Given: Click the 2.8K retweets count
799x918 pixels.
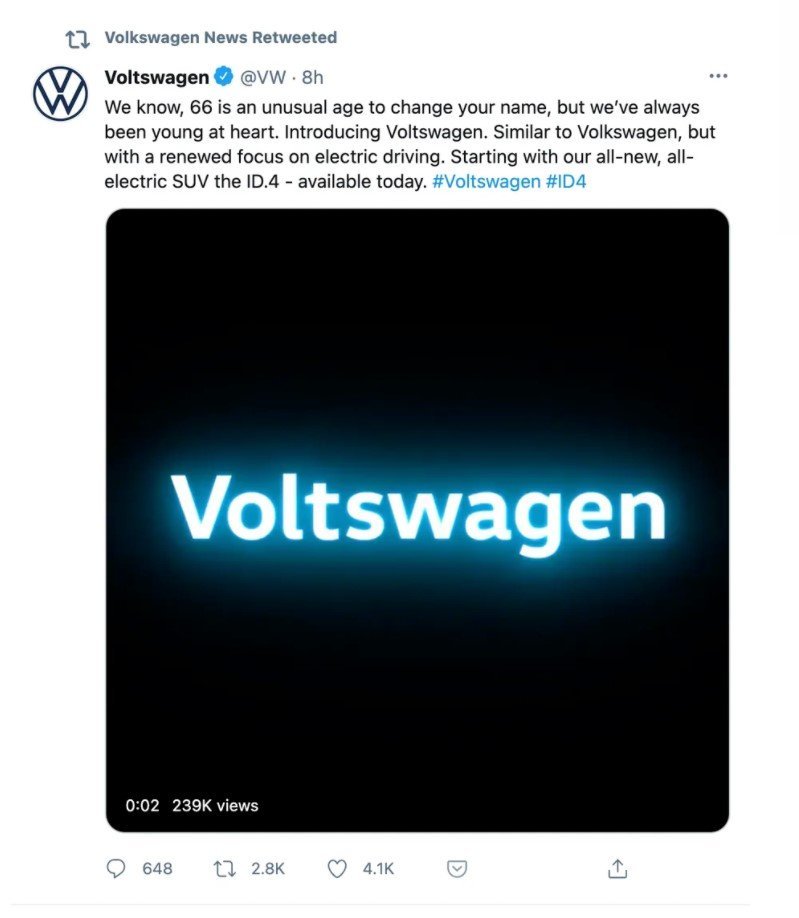Looking at the screenshot, I should point(268,868).
